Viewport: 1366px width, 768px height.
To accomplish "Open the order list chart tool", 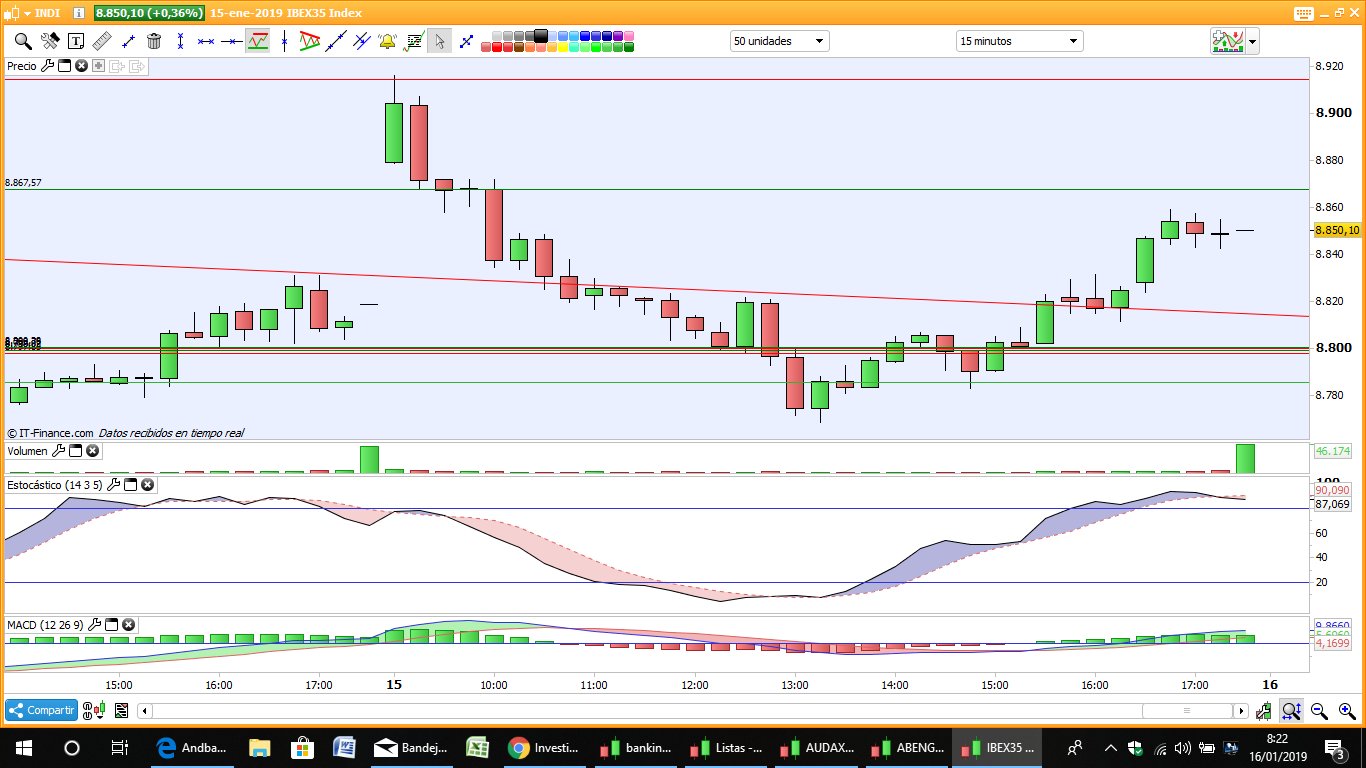I will [x=413, y=41].
